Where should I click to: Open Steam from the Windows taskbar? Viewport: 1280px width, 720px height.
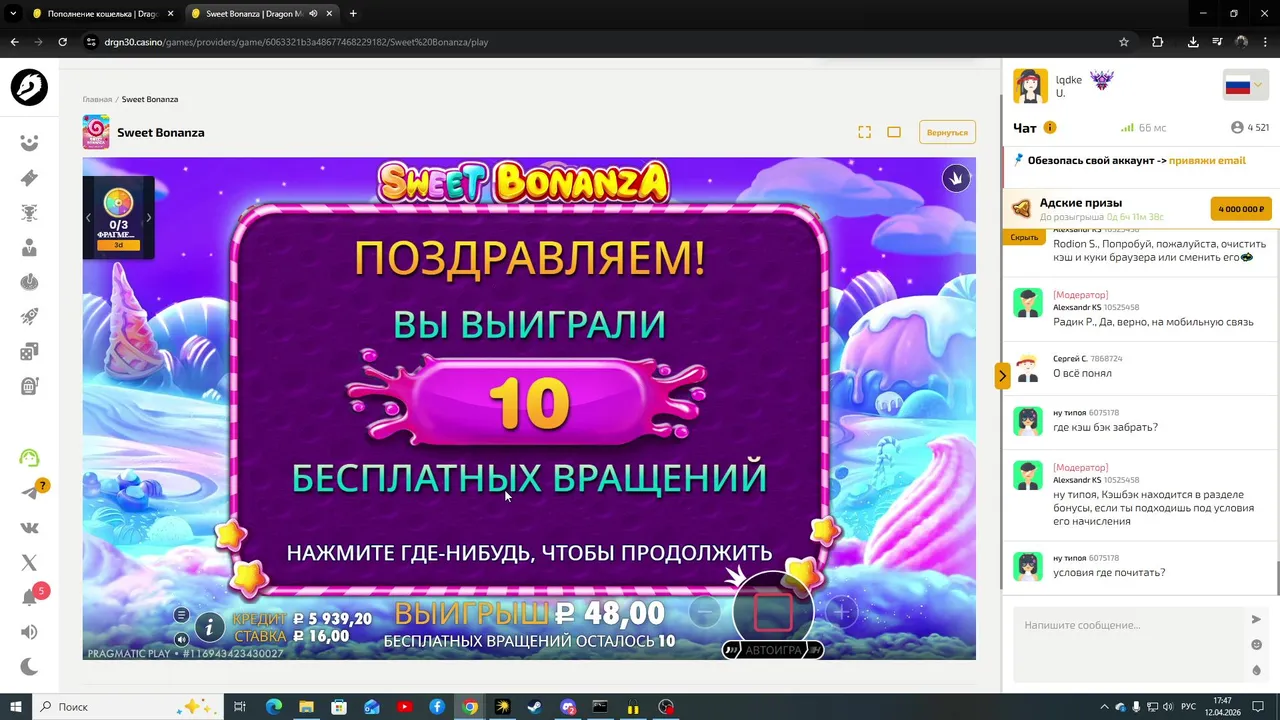click(535, 707)
